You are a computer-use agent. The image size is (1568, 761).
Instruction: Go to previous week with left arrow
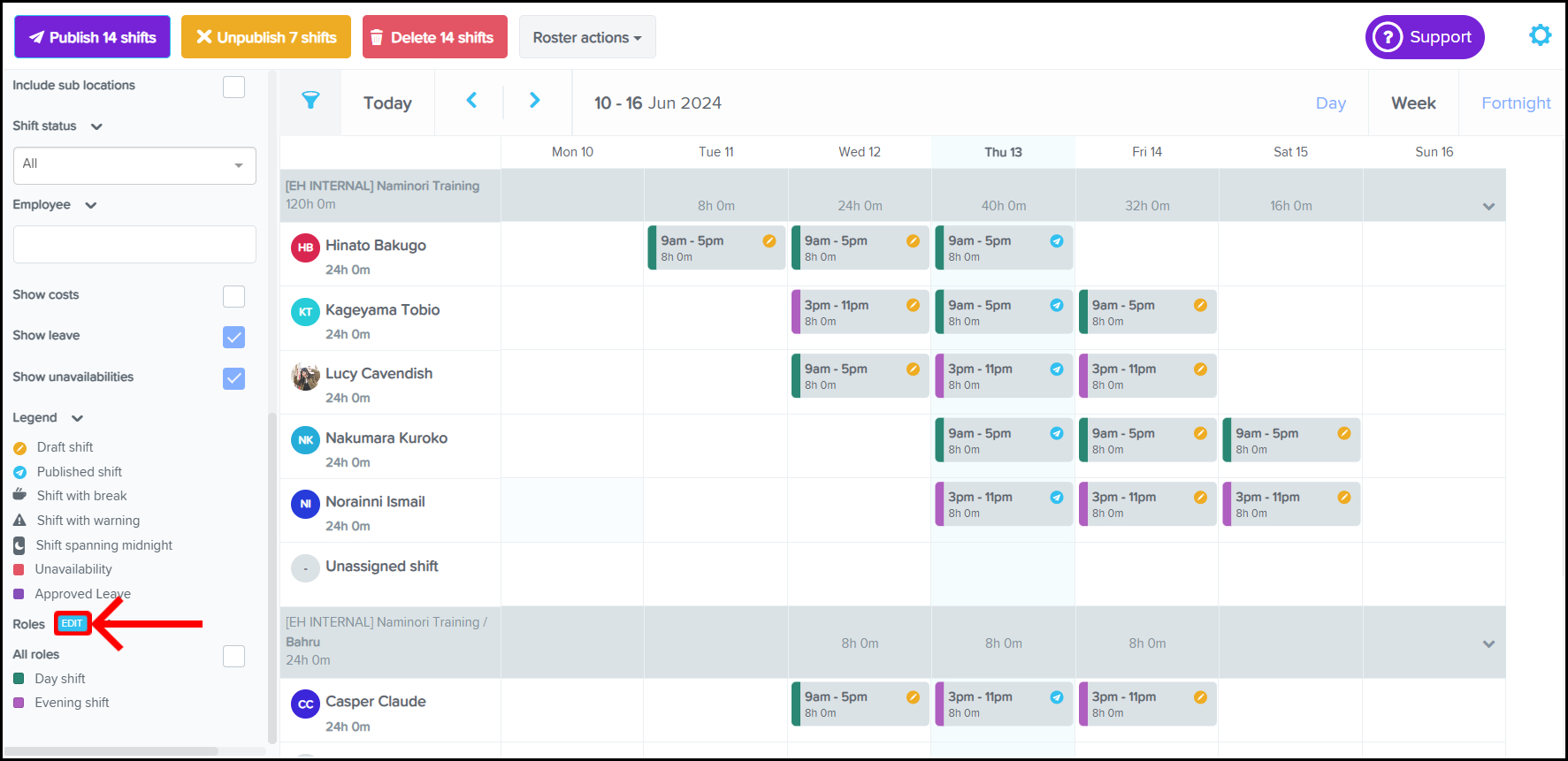click(471, 101)
